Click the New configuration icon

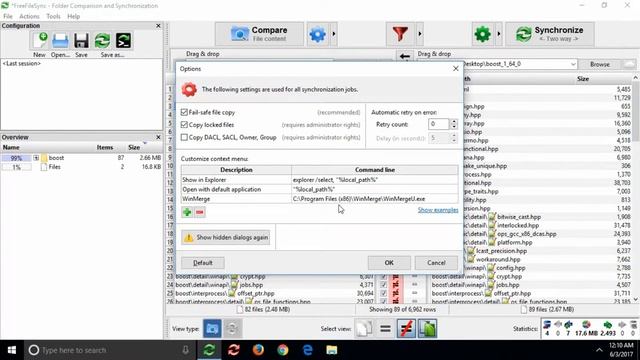(40, 40)
